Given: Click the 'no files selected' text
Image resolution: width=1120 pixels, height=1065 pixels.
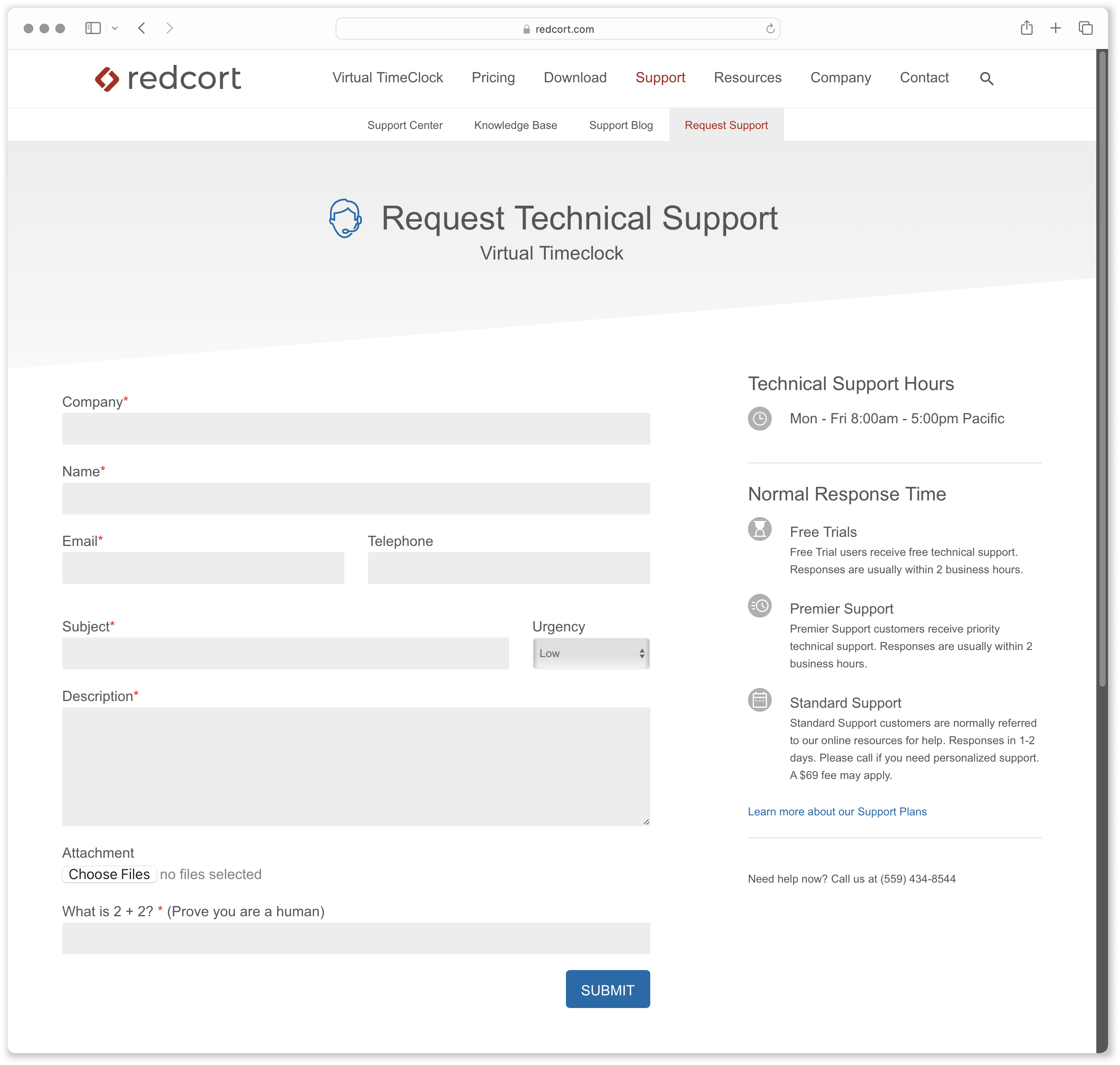Looking at the screenshot, I should point(211,875).
